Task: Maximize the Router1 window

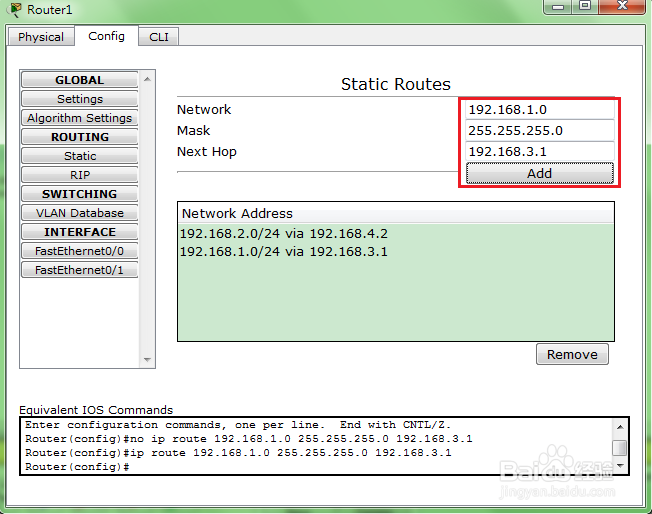Action: click(x=585, y=6)
